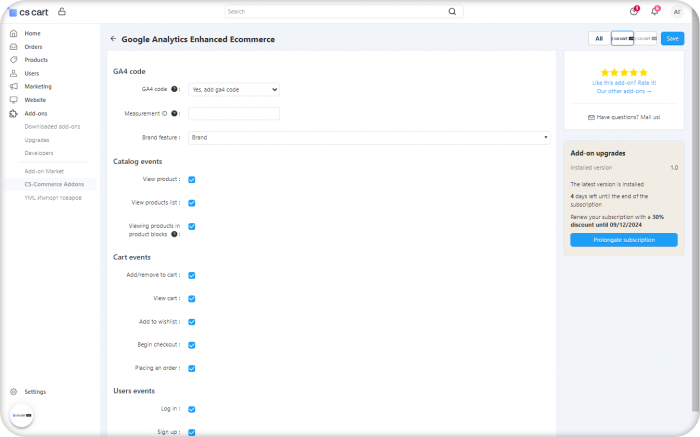
Task: Toggle the Sign up checkbox
Action: [192, 432]
